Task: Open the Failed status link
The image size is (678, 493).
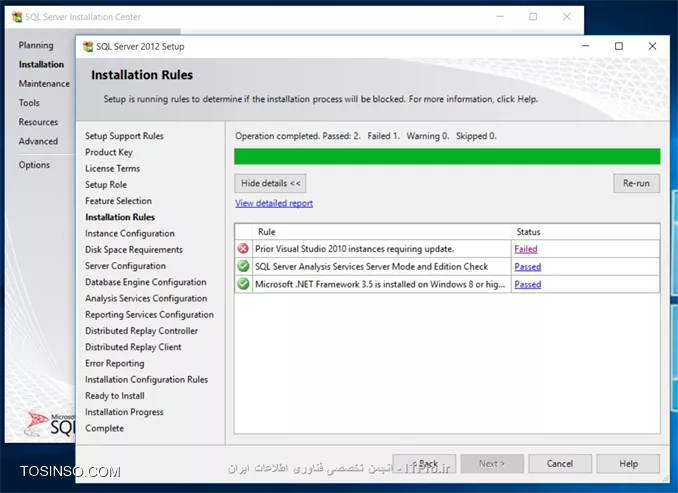Action: (526, 249)
